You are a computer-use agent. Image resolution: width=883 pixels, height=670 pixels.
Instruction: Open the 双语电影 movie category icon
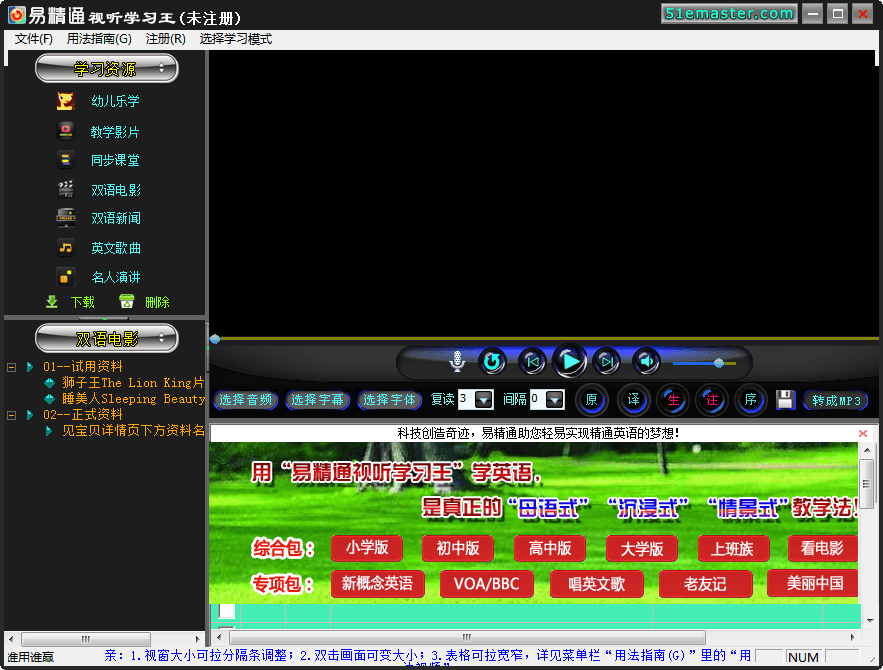(66, 189)
